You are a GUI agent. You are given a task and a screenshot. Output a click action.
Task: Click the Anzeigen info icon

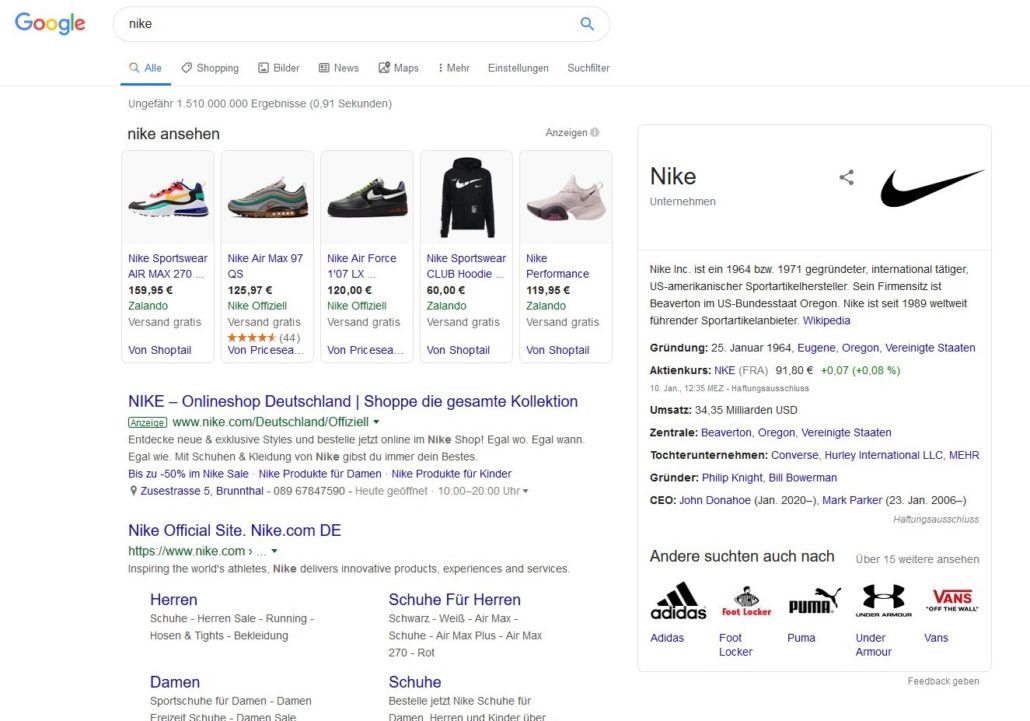[x=594, y=133]
